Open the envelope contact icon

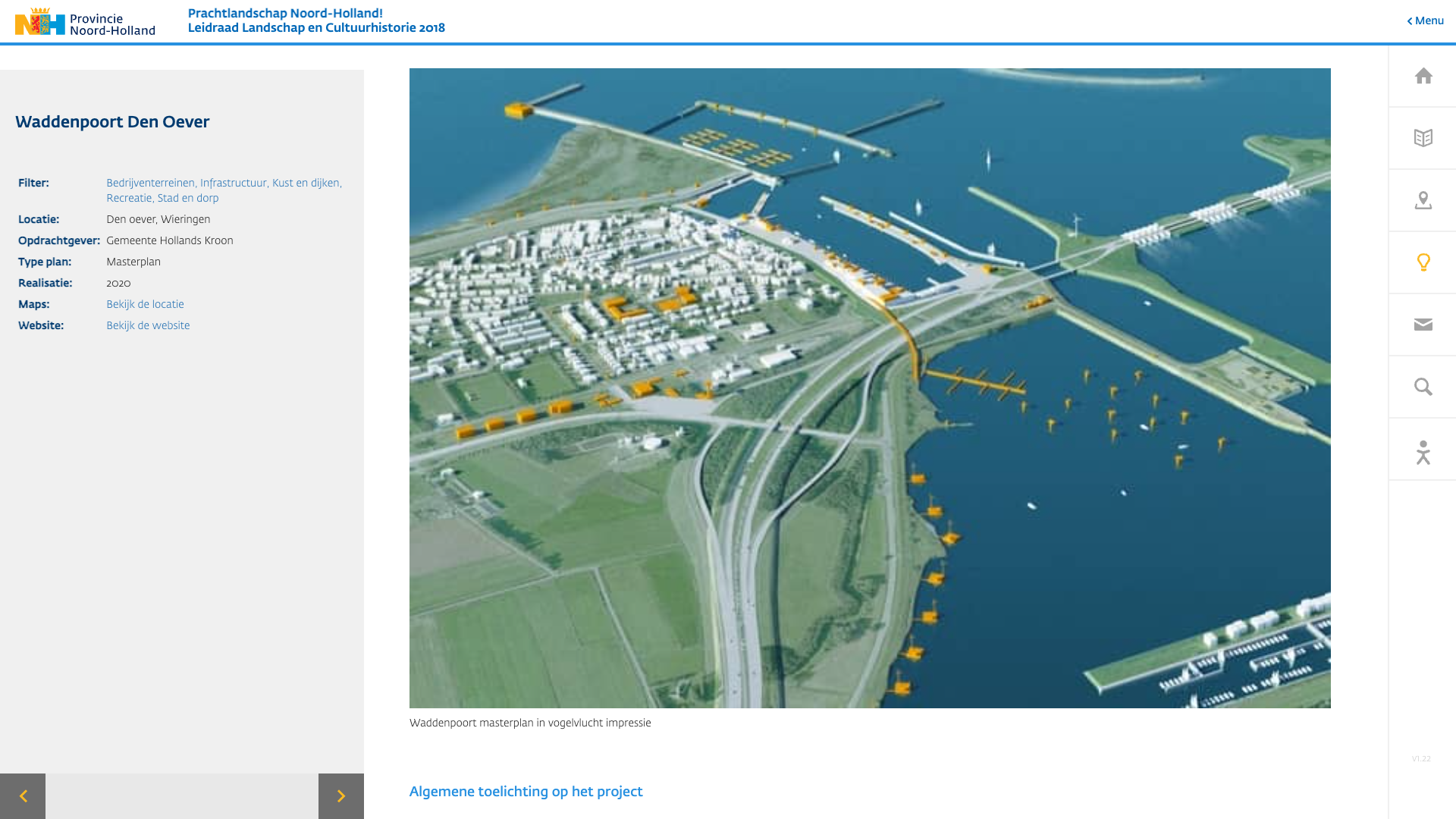tap(1423, 325)
